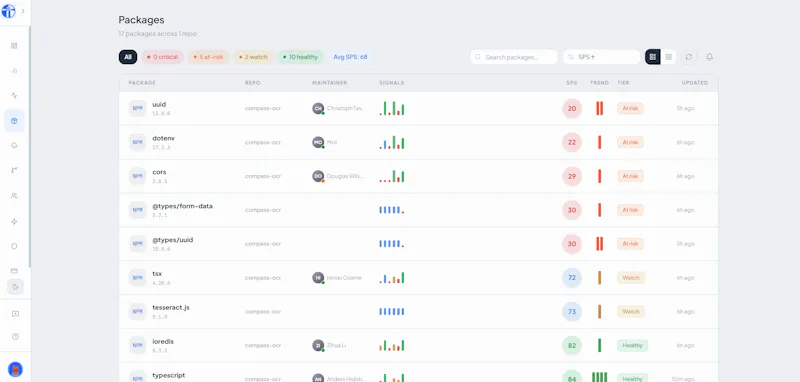800x382 pixels.
Task: Click the Watch tier tag for tsx
Action: [x=631, y=278]
